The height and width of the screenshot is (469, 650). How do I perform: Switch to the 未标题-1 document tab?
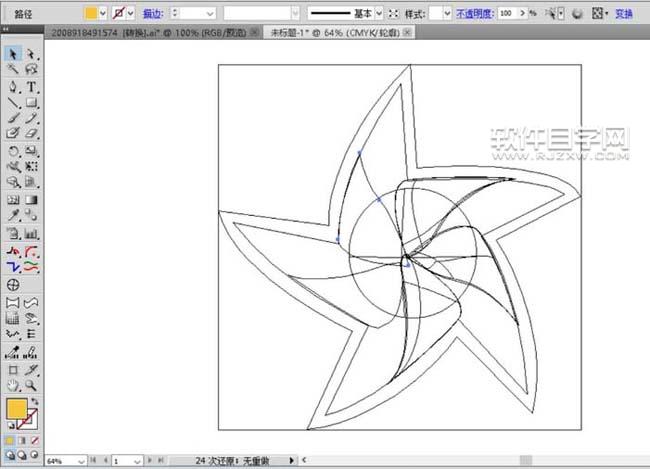pyautogui.click(x=321, y=33)
